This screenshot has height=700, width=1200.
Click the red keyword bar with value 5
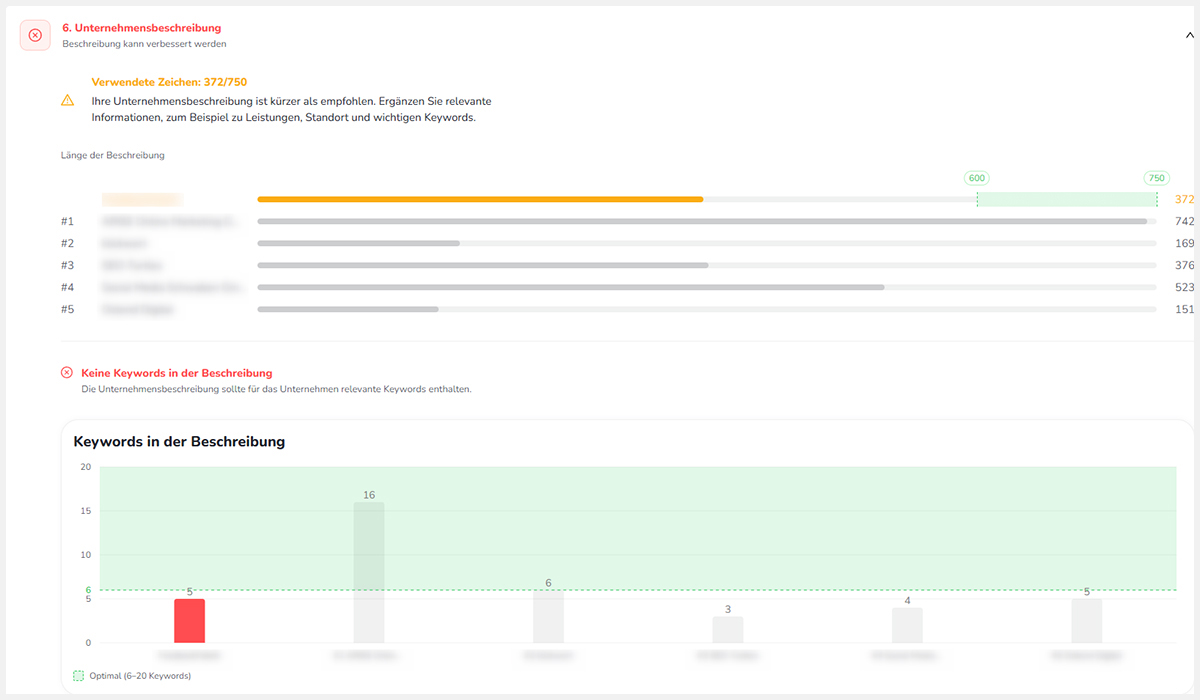[x=189, y=621]
